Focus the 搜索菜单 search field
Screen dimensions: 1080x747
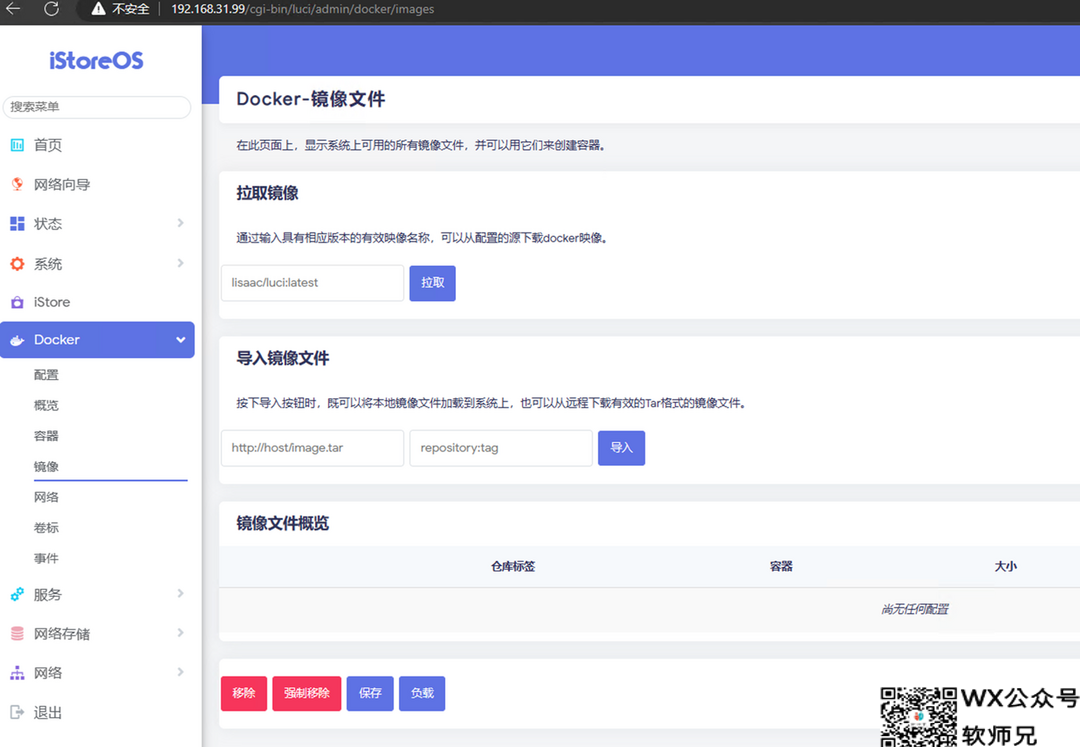pyautogui.click(x=97, y=107)
